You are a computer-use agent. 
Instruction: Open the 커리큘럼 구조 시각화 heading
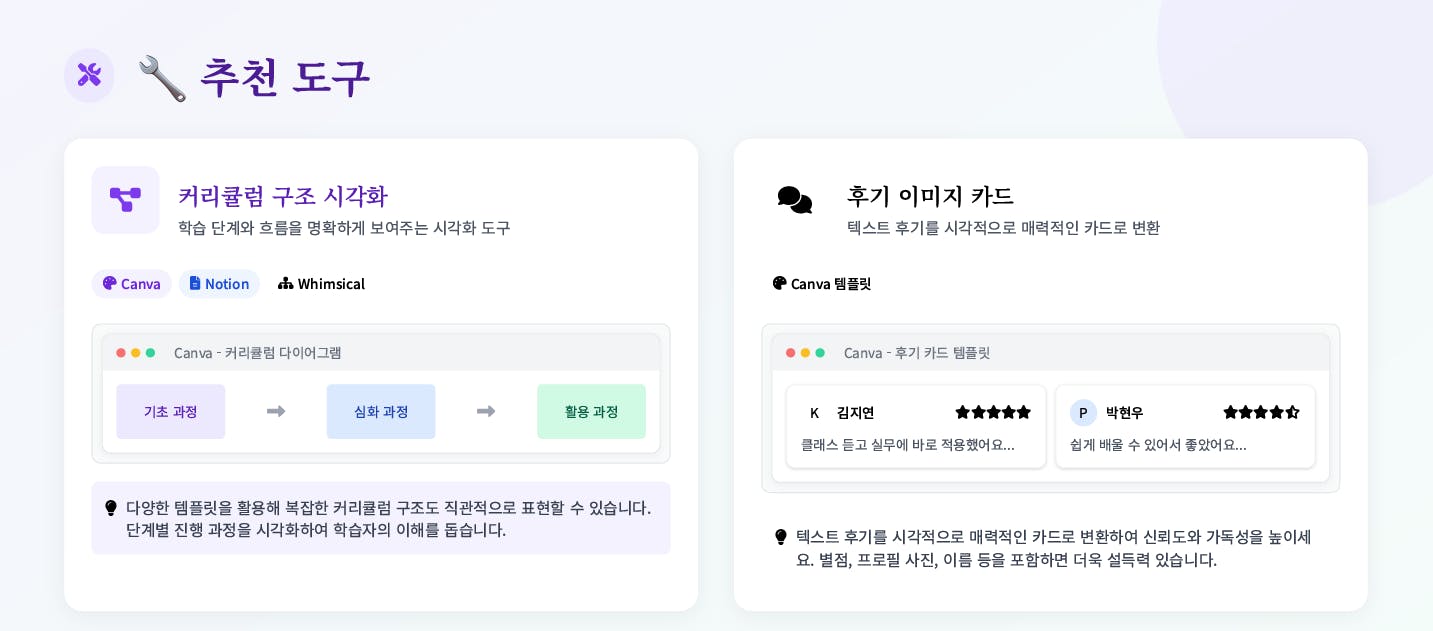point(283,196)
